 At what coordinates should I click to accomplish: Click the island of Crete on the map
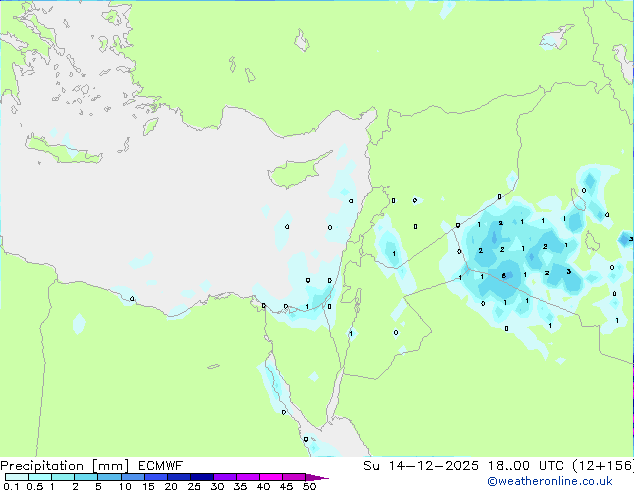(x=63, y=150)
